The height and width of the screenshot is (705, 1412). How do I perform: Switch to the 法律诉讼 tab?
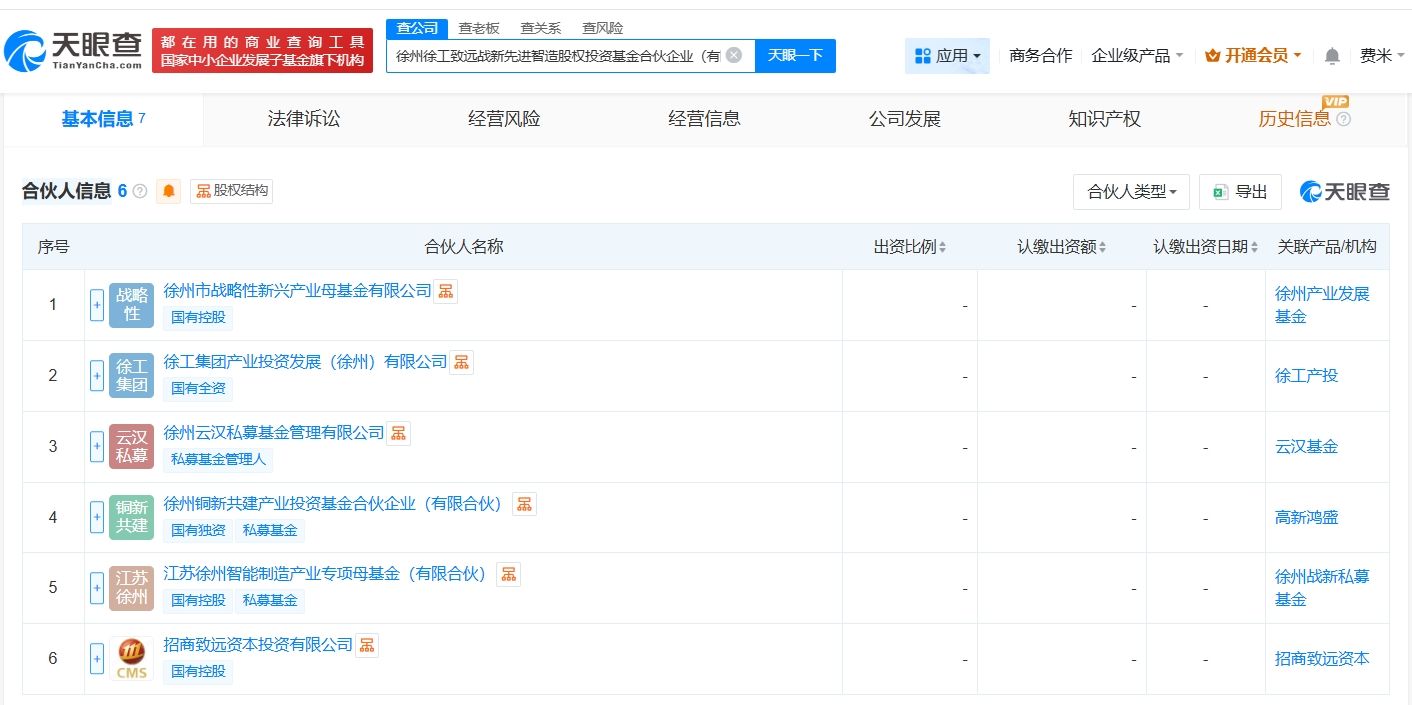point(304,119)
